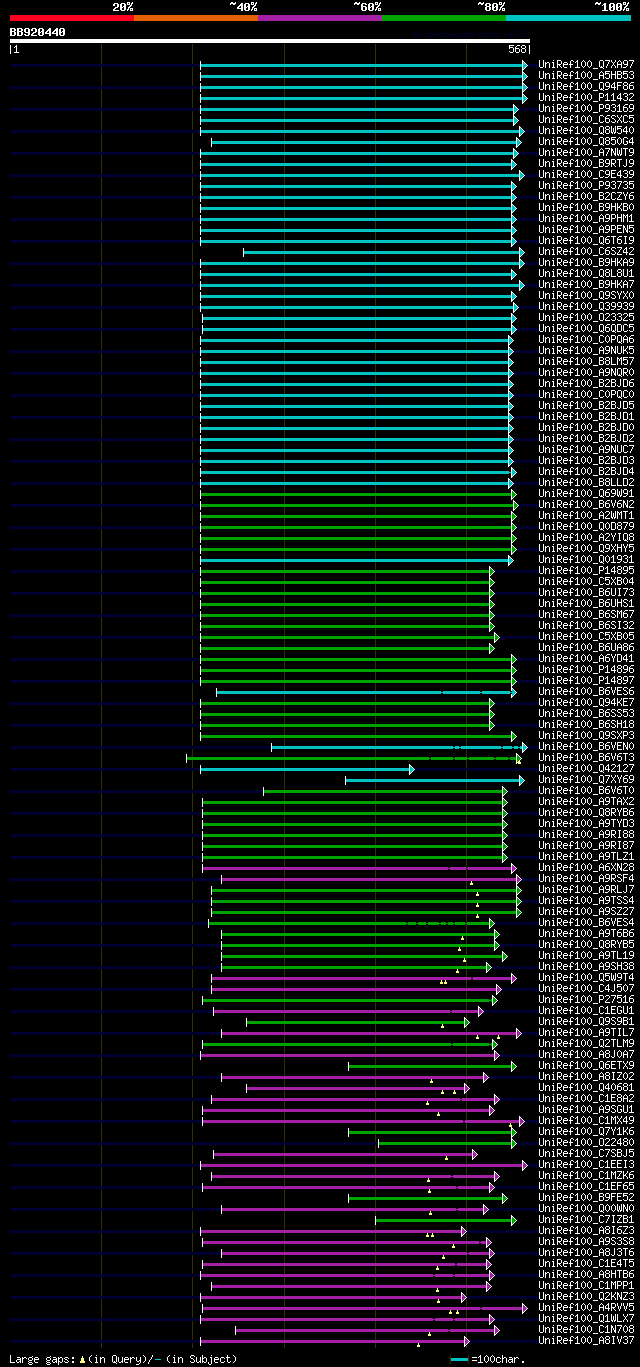Open hit UniRef100_Q94F86
This screenshot has height=1367, width=640.
(586, 86)
